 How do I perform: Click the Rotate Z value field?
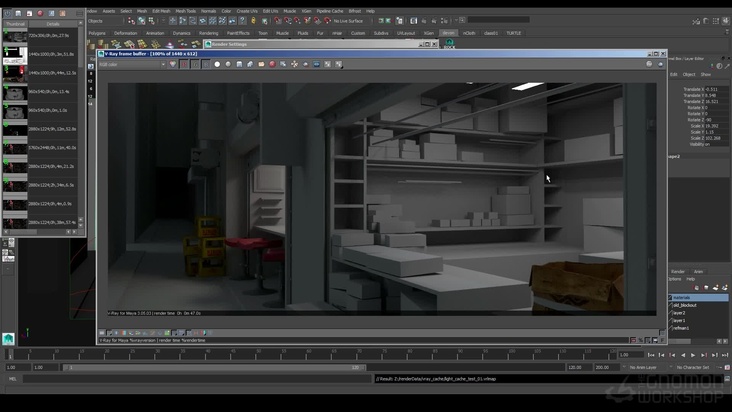716,120
